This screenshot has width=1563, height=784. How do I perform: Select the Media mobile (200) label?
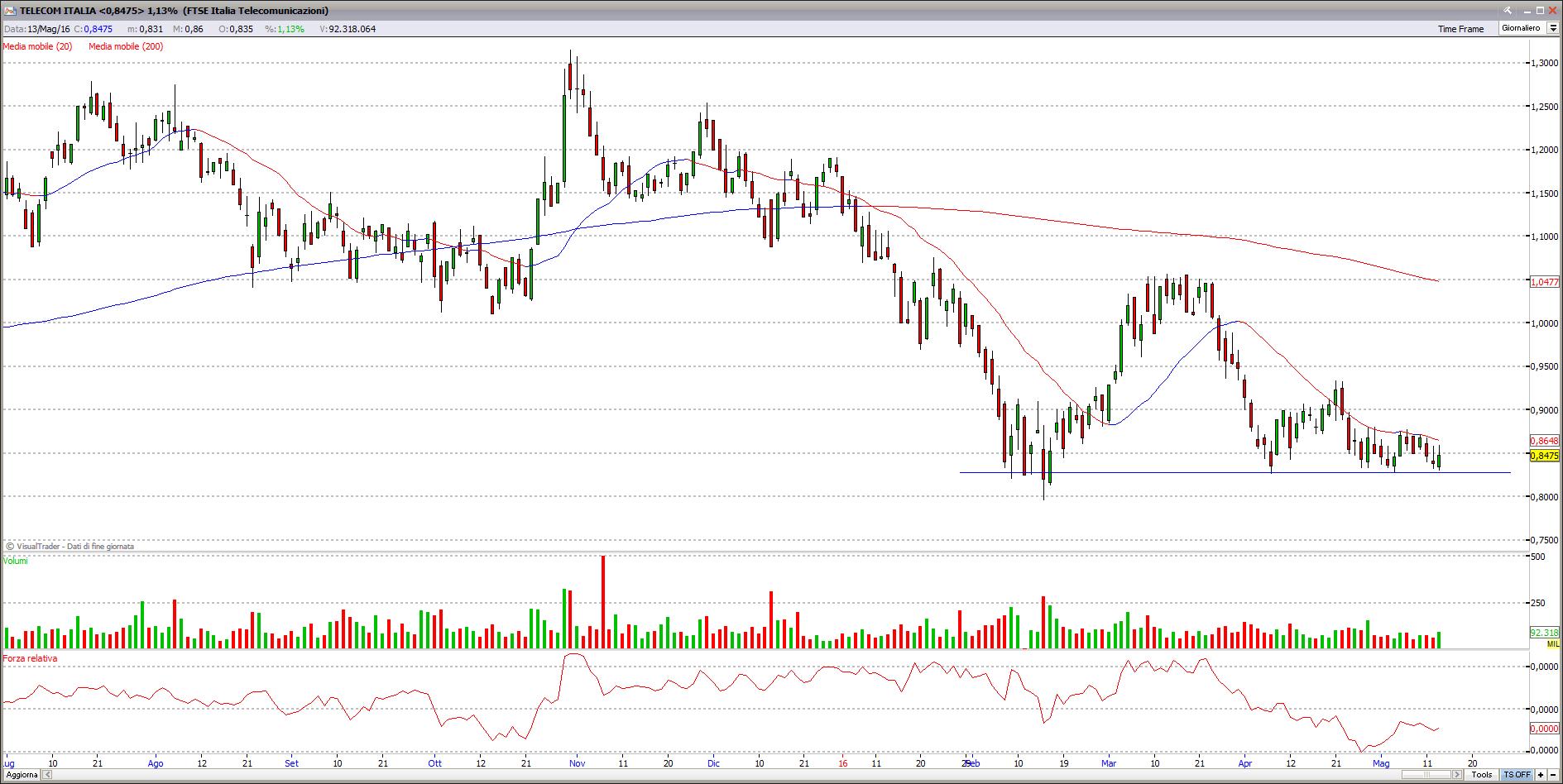tap(126, 46)
